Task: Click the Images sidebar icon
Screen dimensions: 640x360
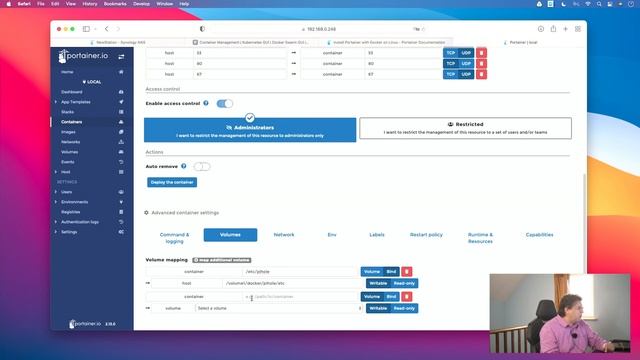Action: pos(121,132)
